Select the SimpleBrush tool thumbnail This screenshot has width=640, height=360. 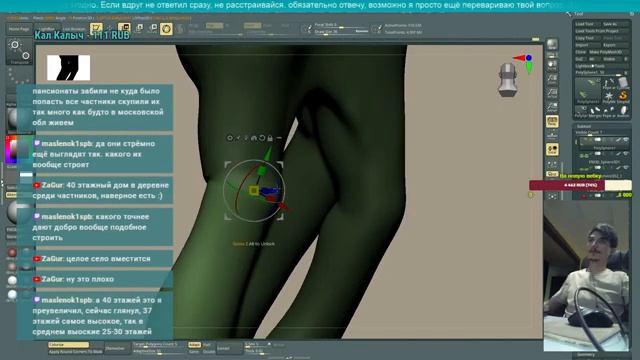[x=623, y=96]
